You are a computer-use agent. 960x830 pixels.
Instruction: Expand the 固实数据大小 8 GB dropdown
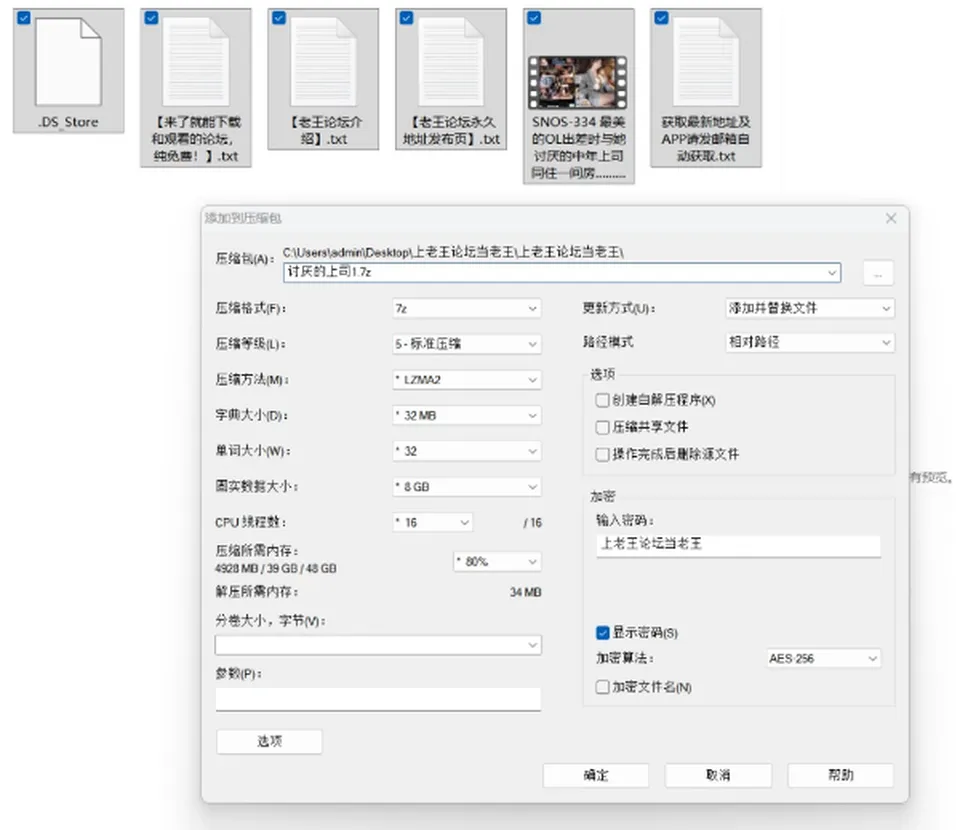pyautogui.click(x=467, y=487)
